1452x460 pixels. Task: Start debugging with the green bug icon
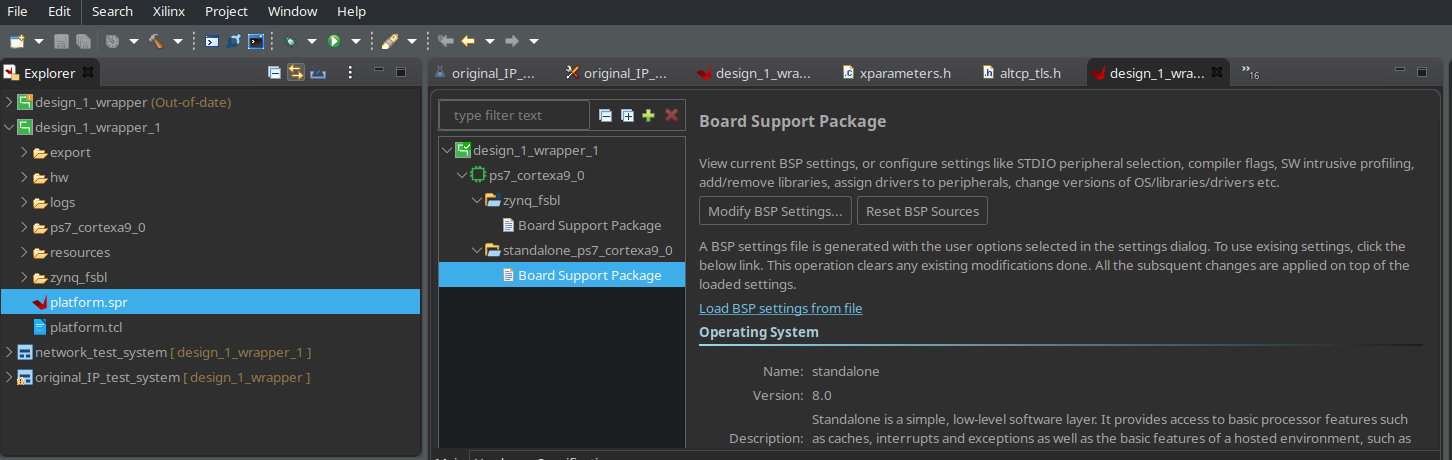coord(289,41)
